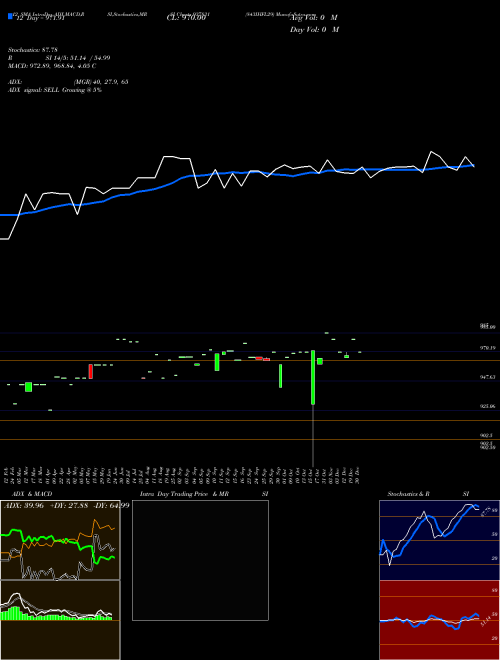Click the CL: 970.00 closing price text
The height and width of the screenshot is (660, 500).
(x=186, y=18)
